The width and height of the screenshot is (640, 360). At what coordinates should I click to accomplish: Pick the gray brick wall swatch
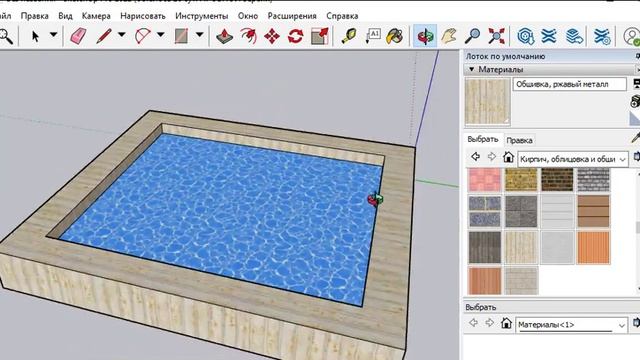(x=593, y=180)
